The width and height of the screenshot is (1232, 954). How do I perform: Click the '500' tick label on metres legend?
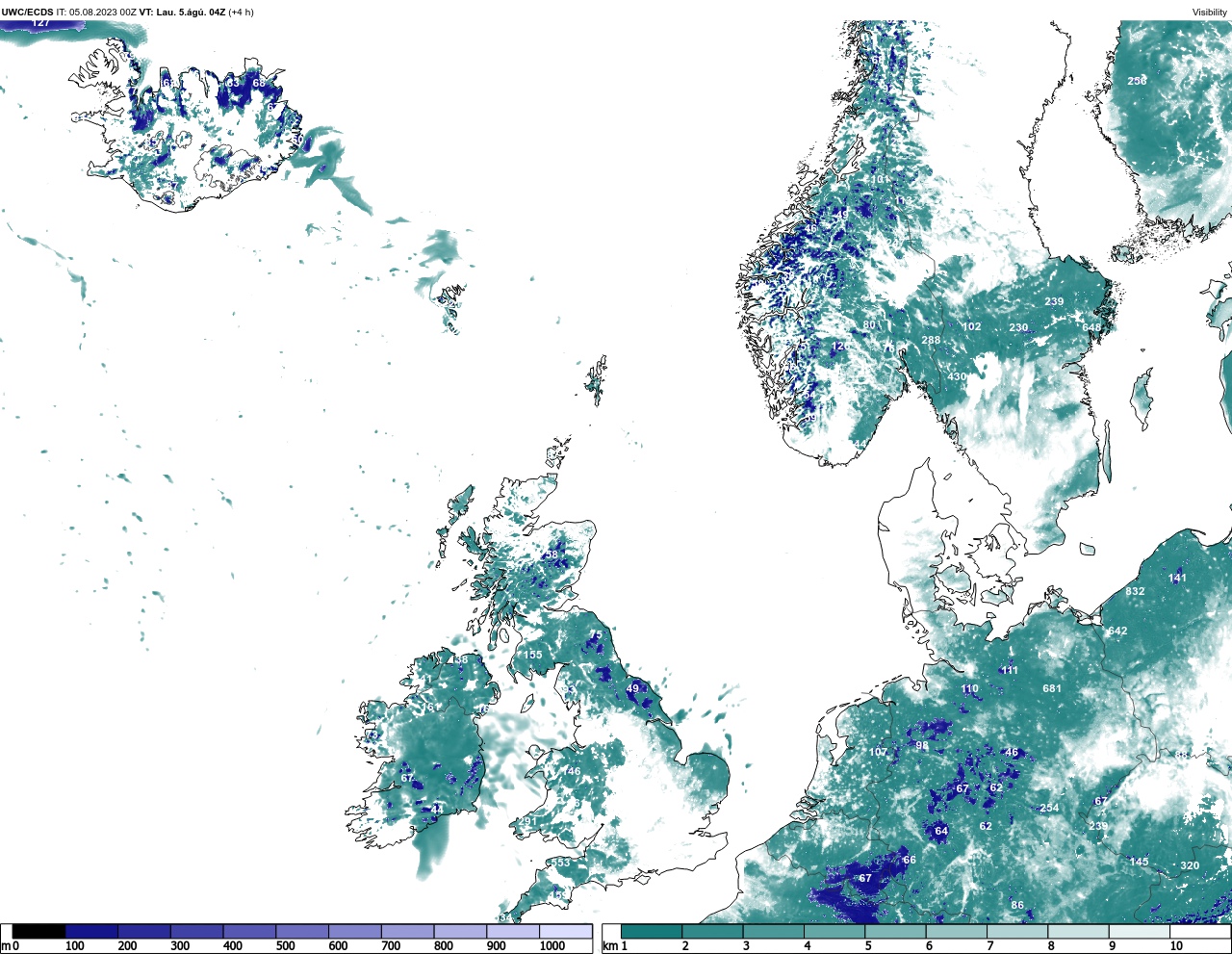(285, 946)
